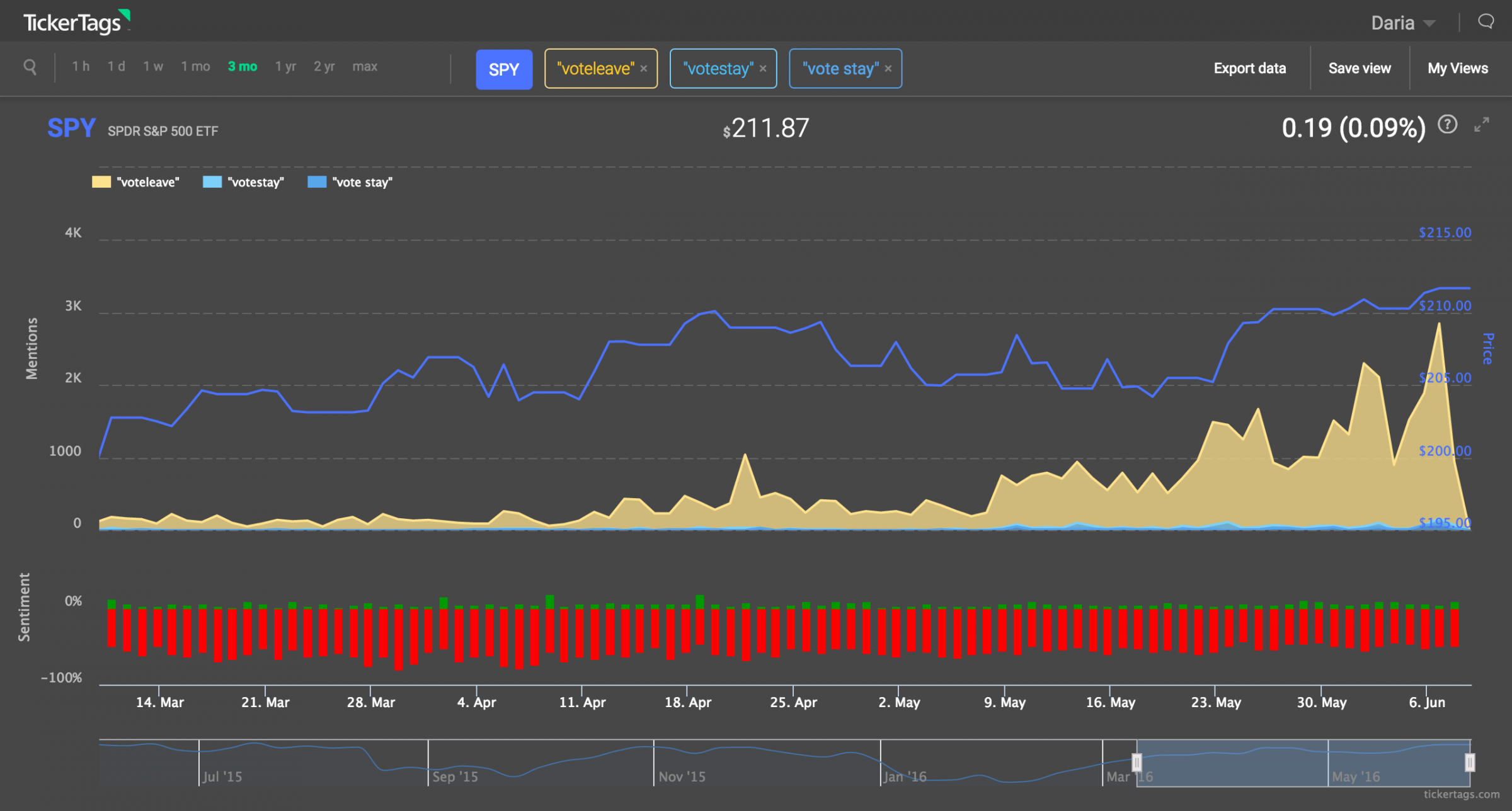The width and height of the screenshot is (1512, 811).
Task: Click the tickertags.com credit link
Action: 1462,795
